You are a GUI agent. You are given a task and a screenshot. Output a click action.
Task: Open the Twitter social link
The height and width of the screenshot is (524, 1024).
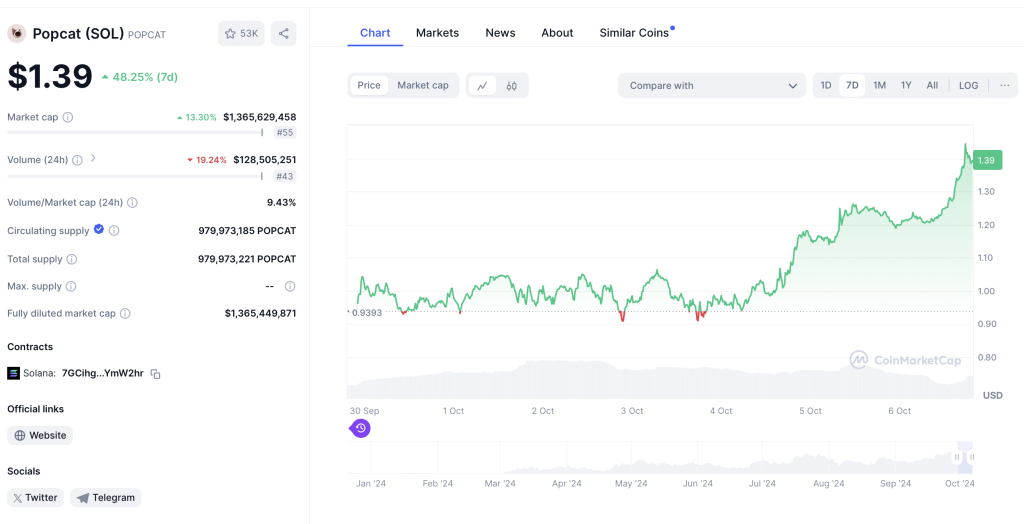click(x=35, y=498)
